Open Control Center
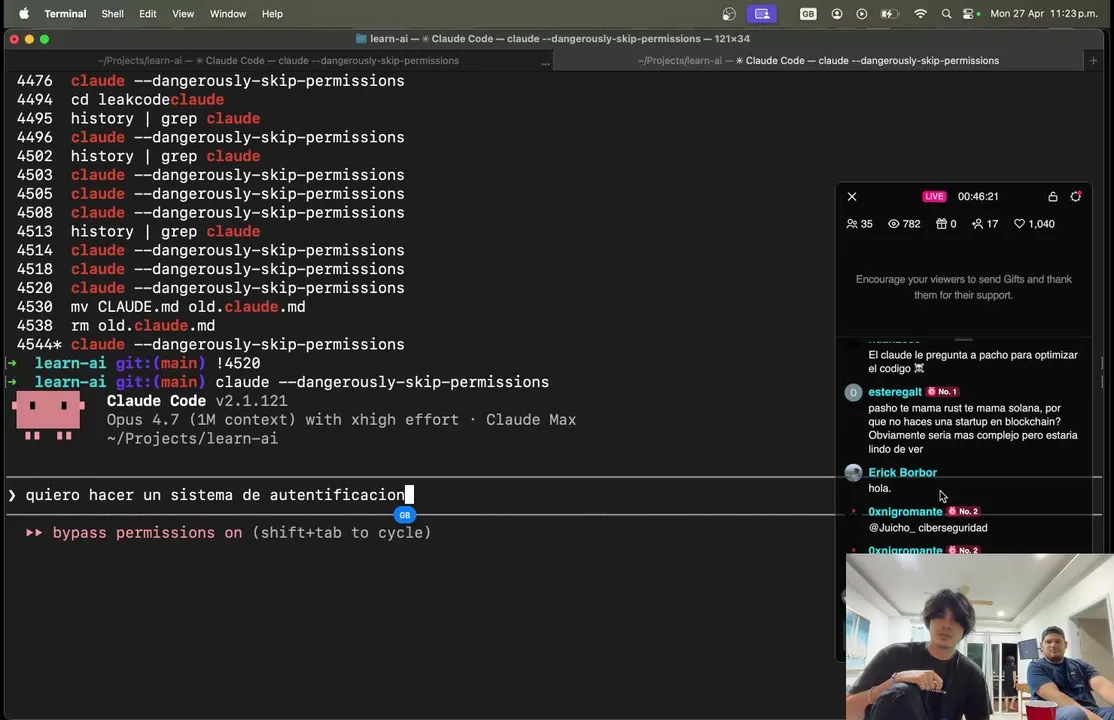Screen dimensions: 1114x720 pyautogui.click(x=970, y=14)
